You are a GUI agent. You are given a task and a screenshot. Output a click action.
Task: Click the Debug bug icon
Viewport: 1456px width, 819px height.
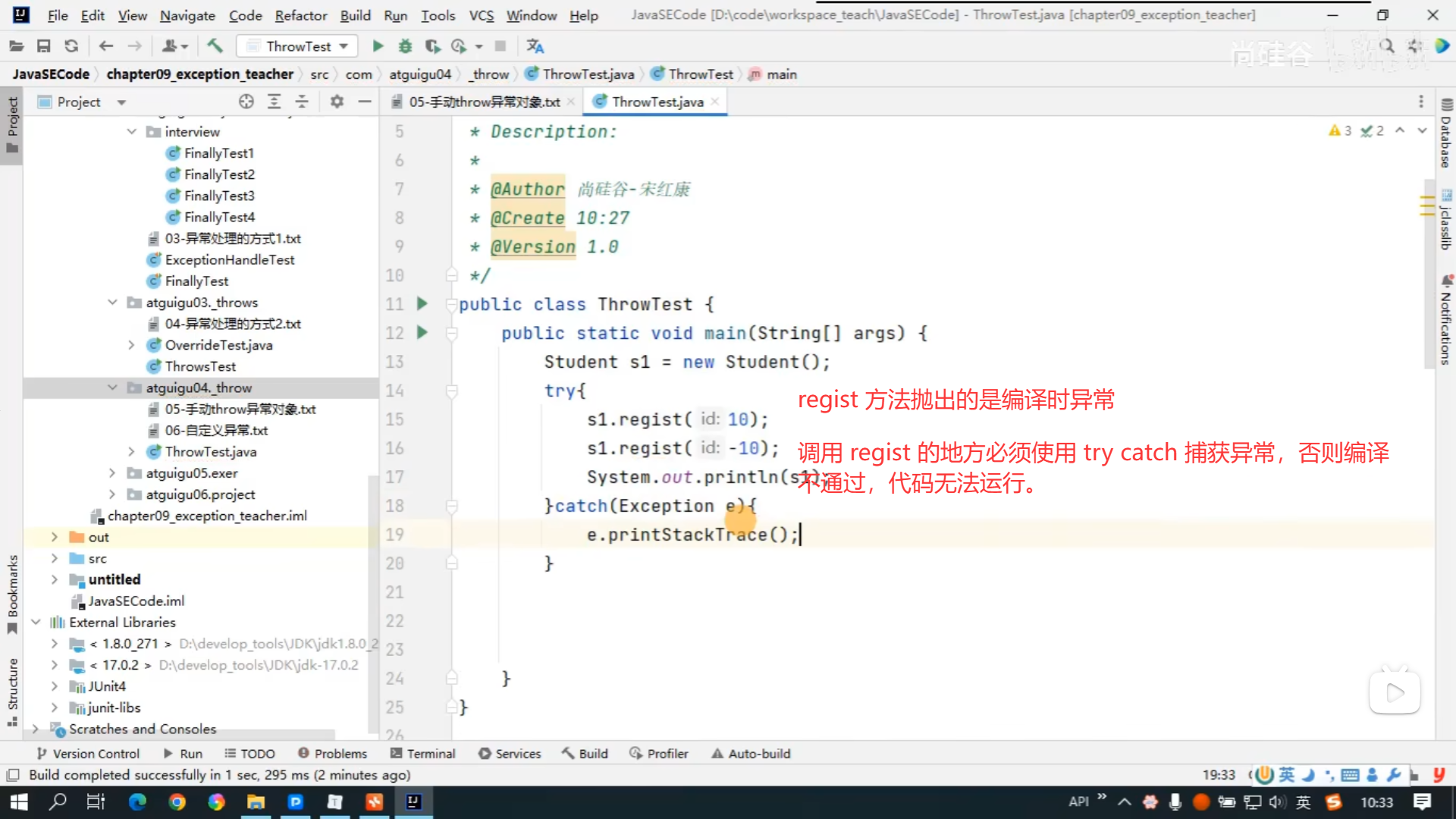(405, 46)
